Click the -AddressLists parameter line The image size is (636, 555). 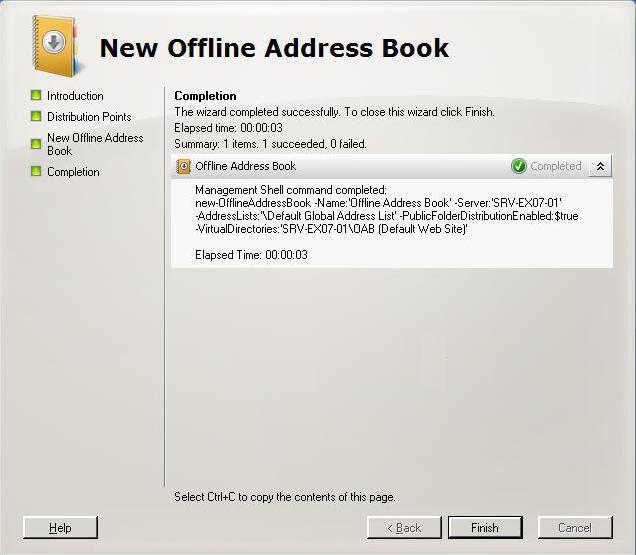tap(387, 216)
